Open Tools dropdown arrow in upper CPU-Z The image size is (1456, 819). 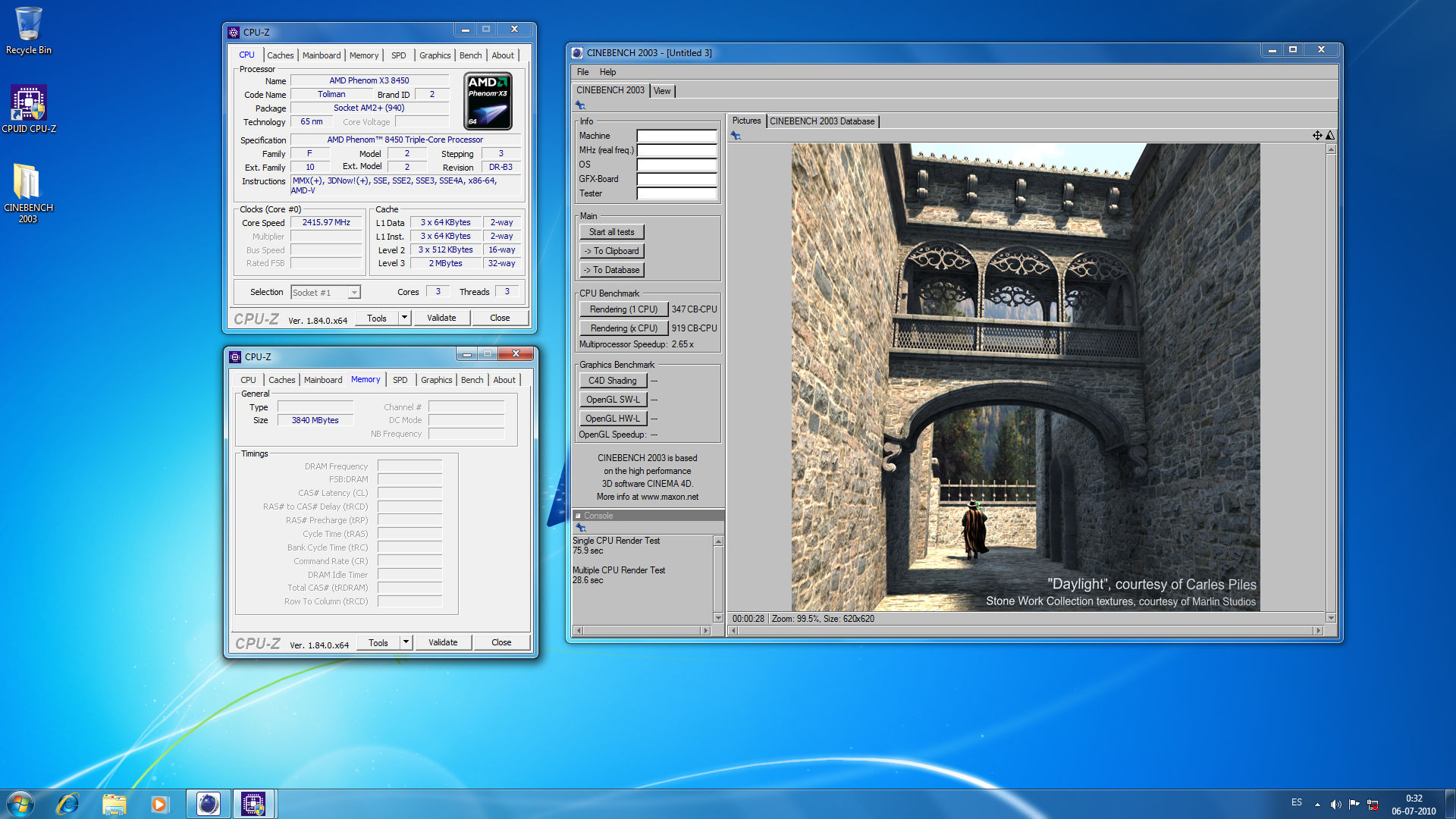coord(404,318)
